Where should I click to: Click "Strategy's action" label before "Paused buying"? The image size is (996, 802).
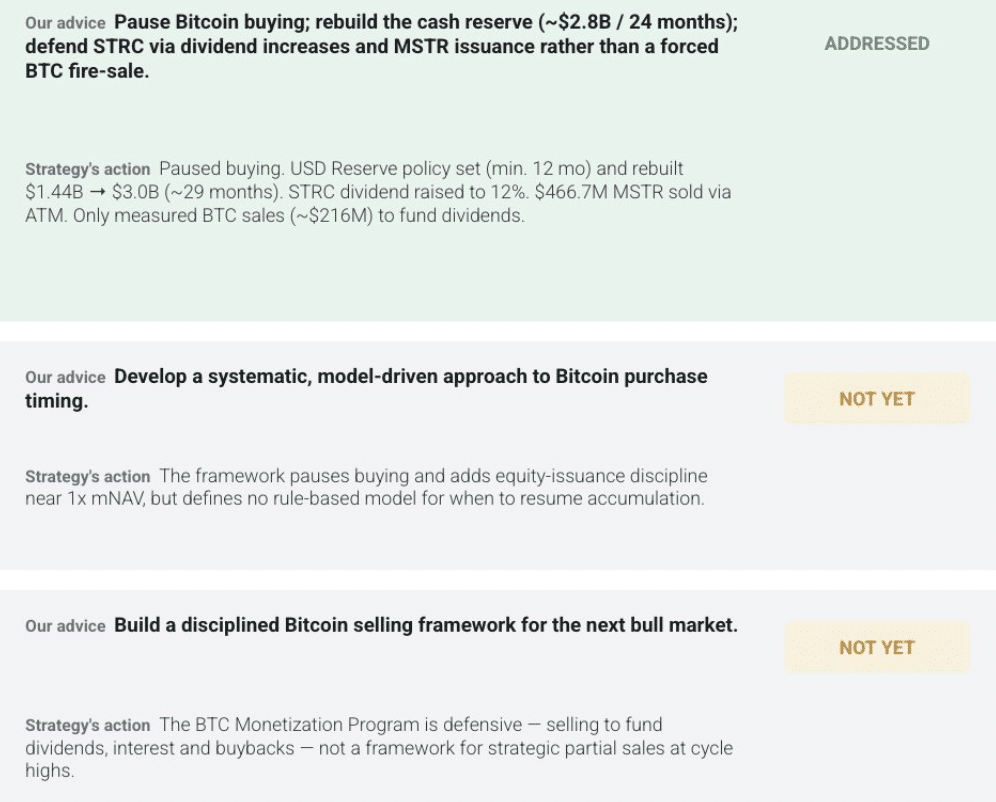point(88,170)
